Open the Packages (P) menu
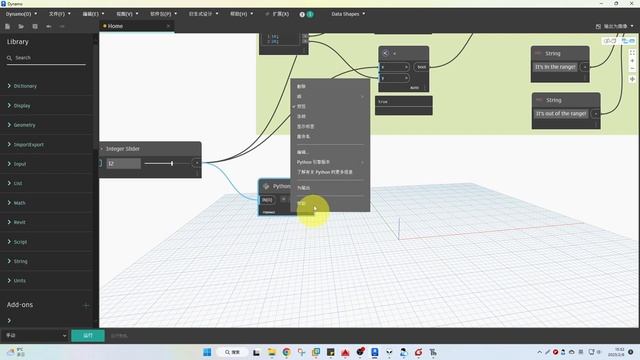 163,14
